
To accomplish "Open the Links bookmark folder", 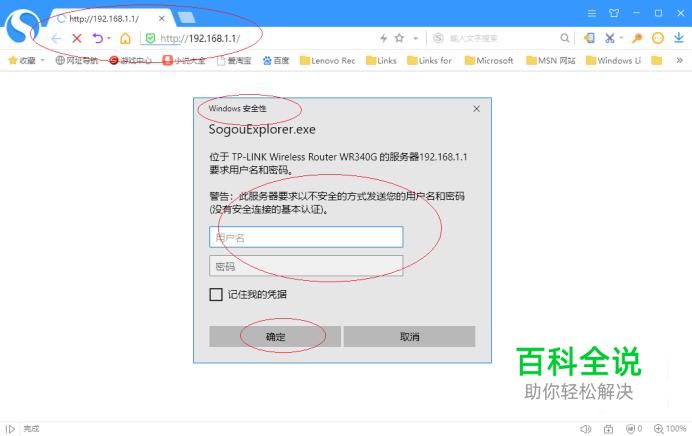I will pyautogui.click(x=381, y=60).
